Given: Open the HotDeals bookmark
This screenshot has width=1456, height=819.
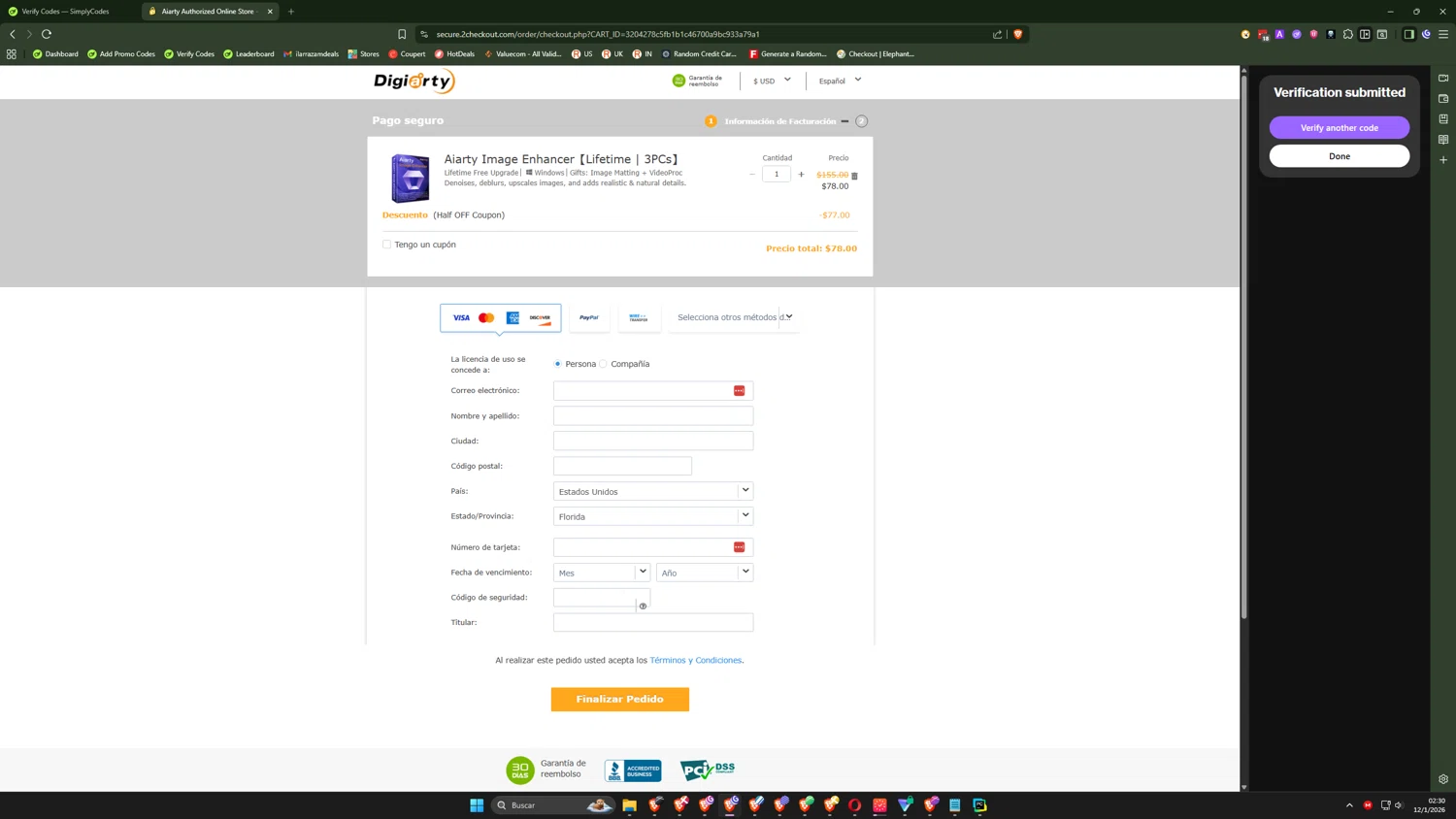Looking at the screenshot, I should pos(454,54).
